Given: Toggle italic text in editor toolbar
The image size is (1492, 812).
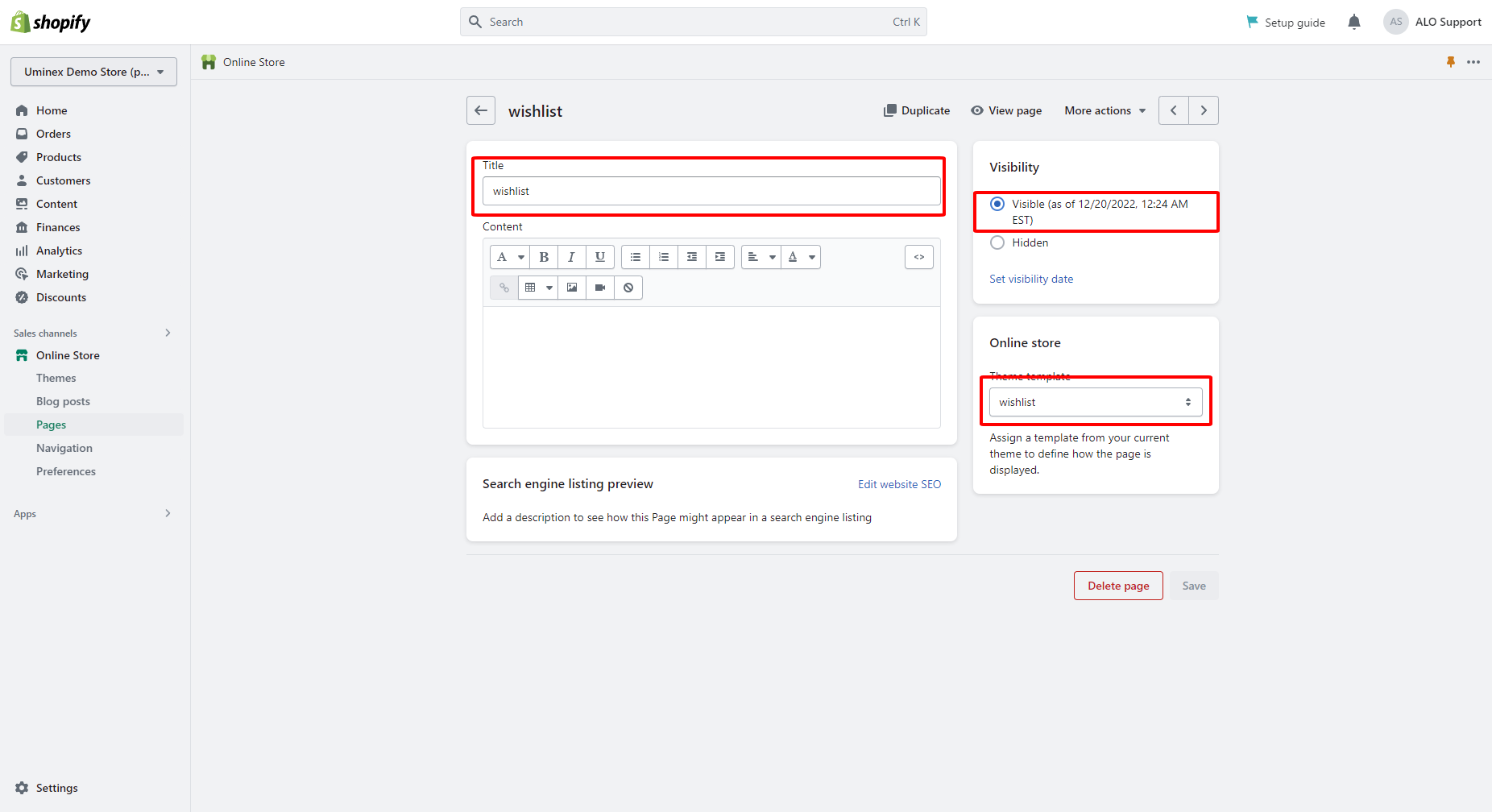Looking at the screenshot, I should pos(571,257).
